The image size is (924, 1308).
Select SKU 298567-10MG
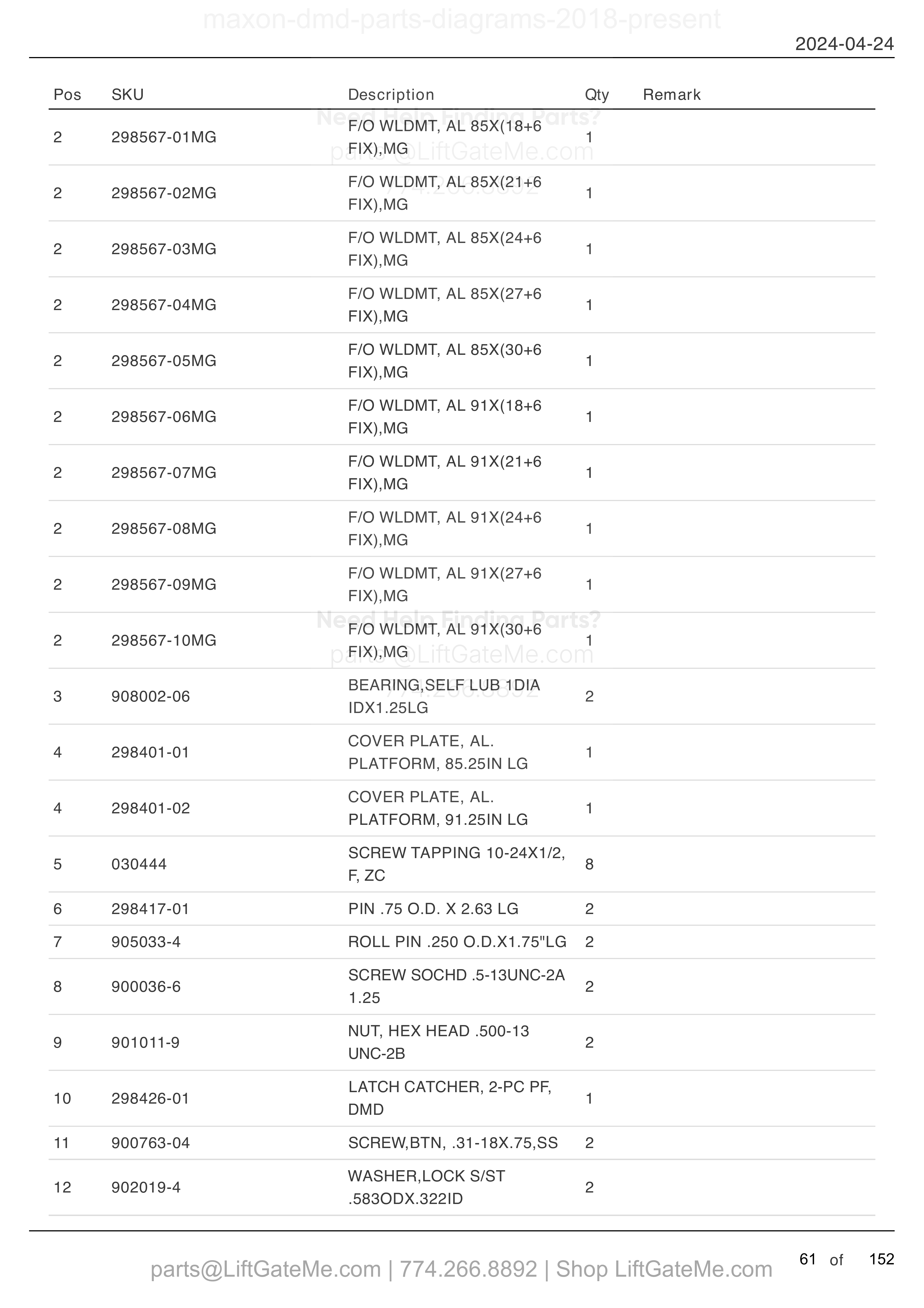coord(164,641)
